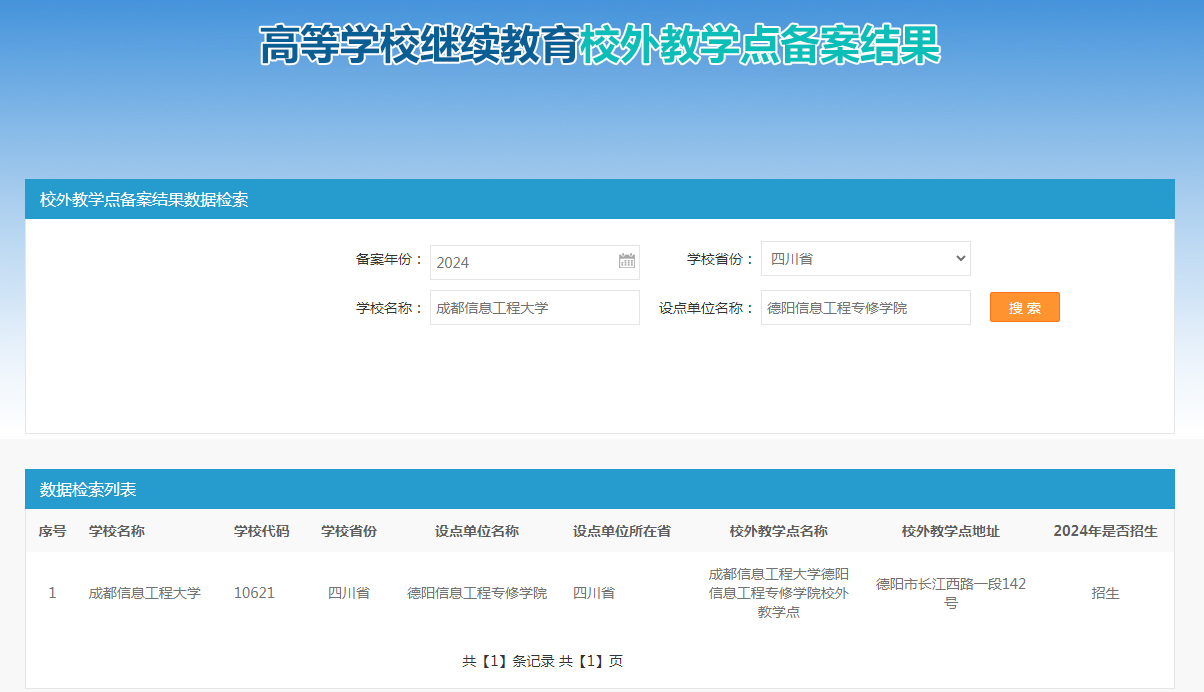Click the 2024年是否招生 column header
Screen dimensions: 1204x692
pos(1105,531)
